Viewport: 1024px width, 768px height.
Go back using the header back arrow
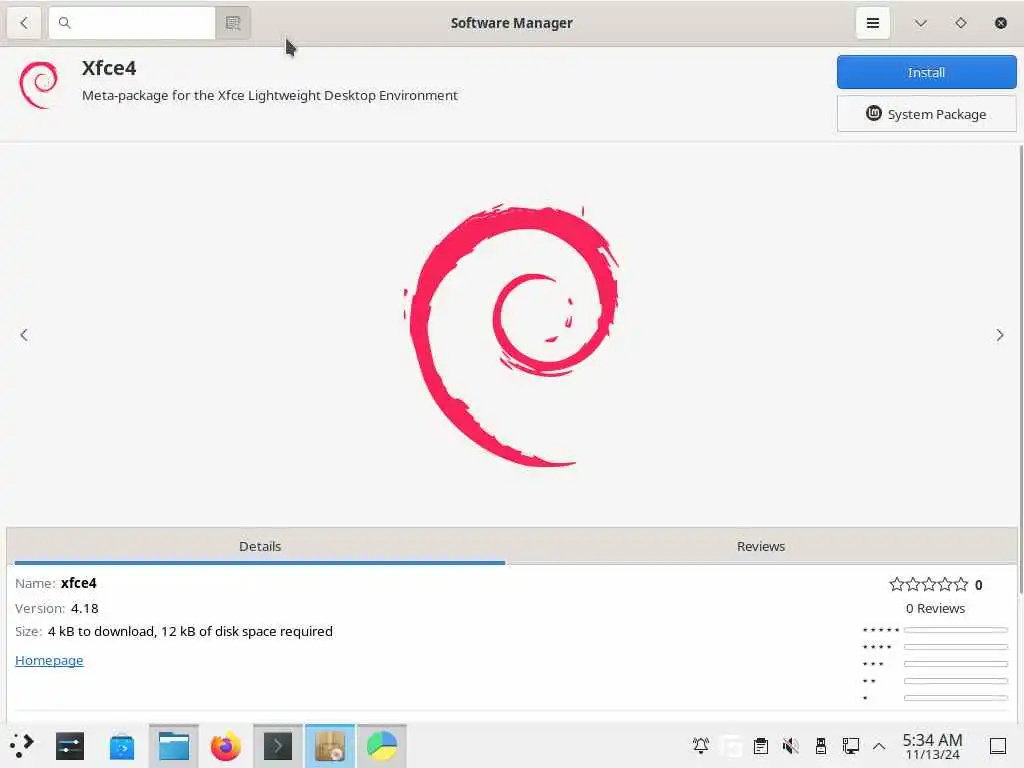24,23
